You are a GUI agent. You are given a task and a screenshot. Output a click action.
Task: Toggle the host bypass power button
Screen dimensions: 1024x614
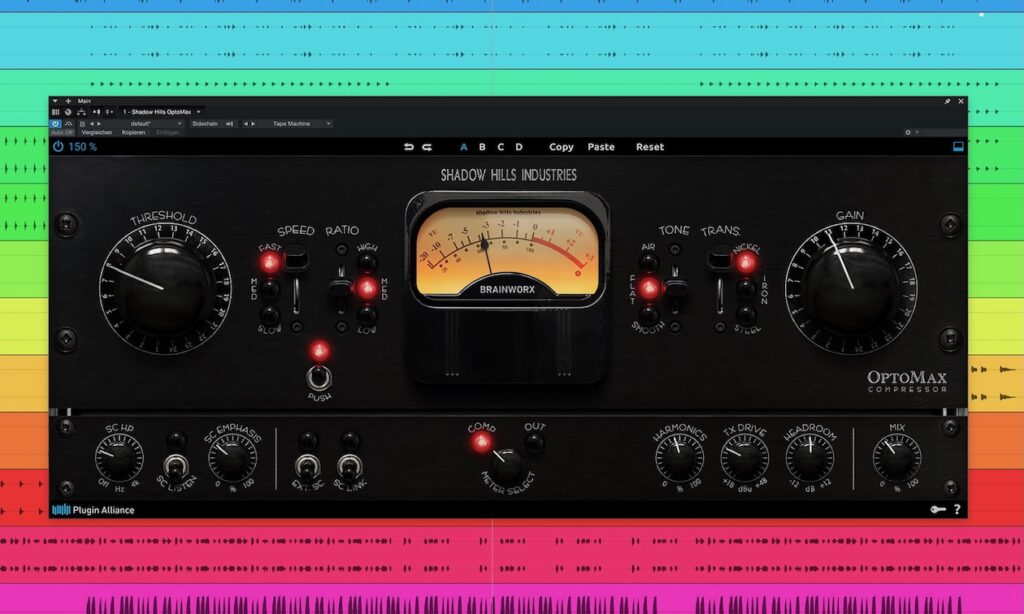56,123
